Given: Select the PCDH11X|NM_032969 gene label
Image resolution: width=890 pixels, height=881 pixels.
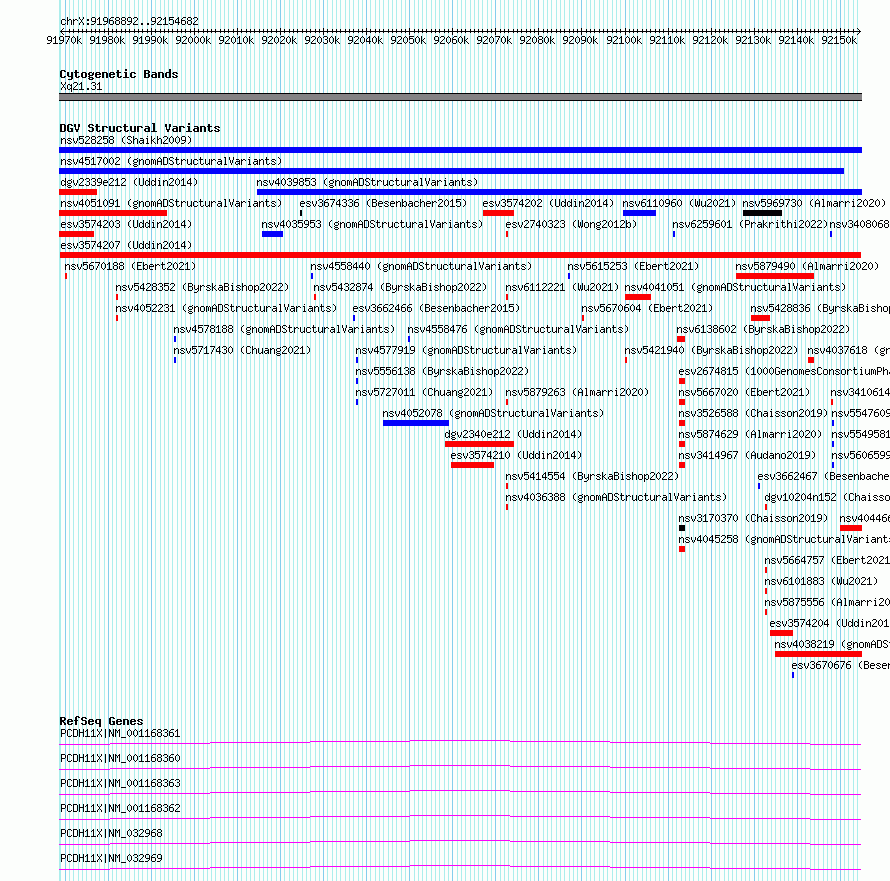Looking at the screenshot, I should [x=111, y=858].
